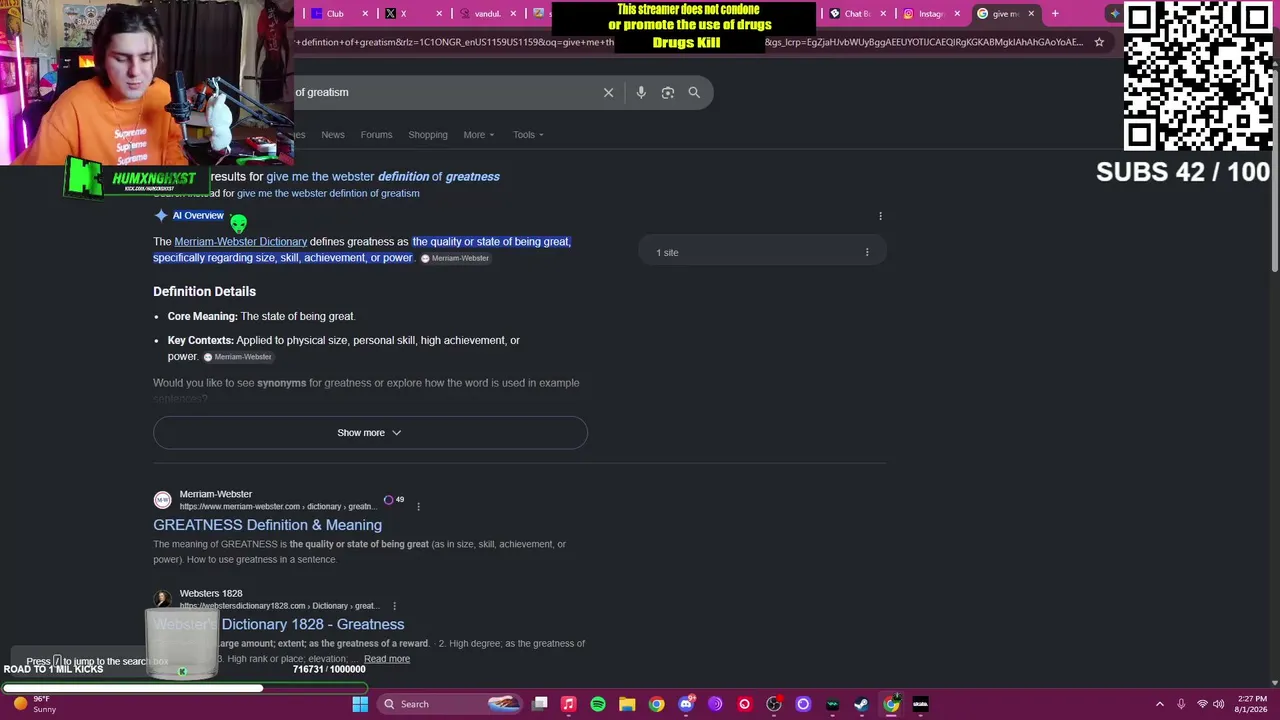1280x720 pixels.
Task: Select the Shopping search filter
Action: click(428, 135)
